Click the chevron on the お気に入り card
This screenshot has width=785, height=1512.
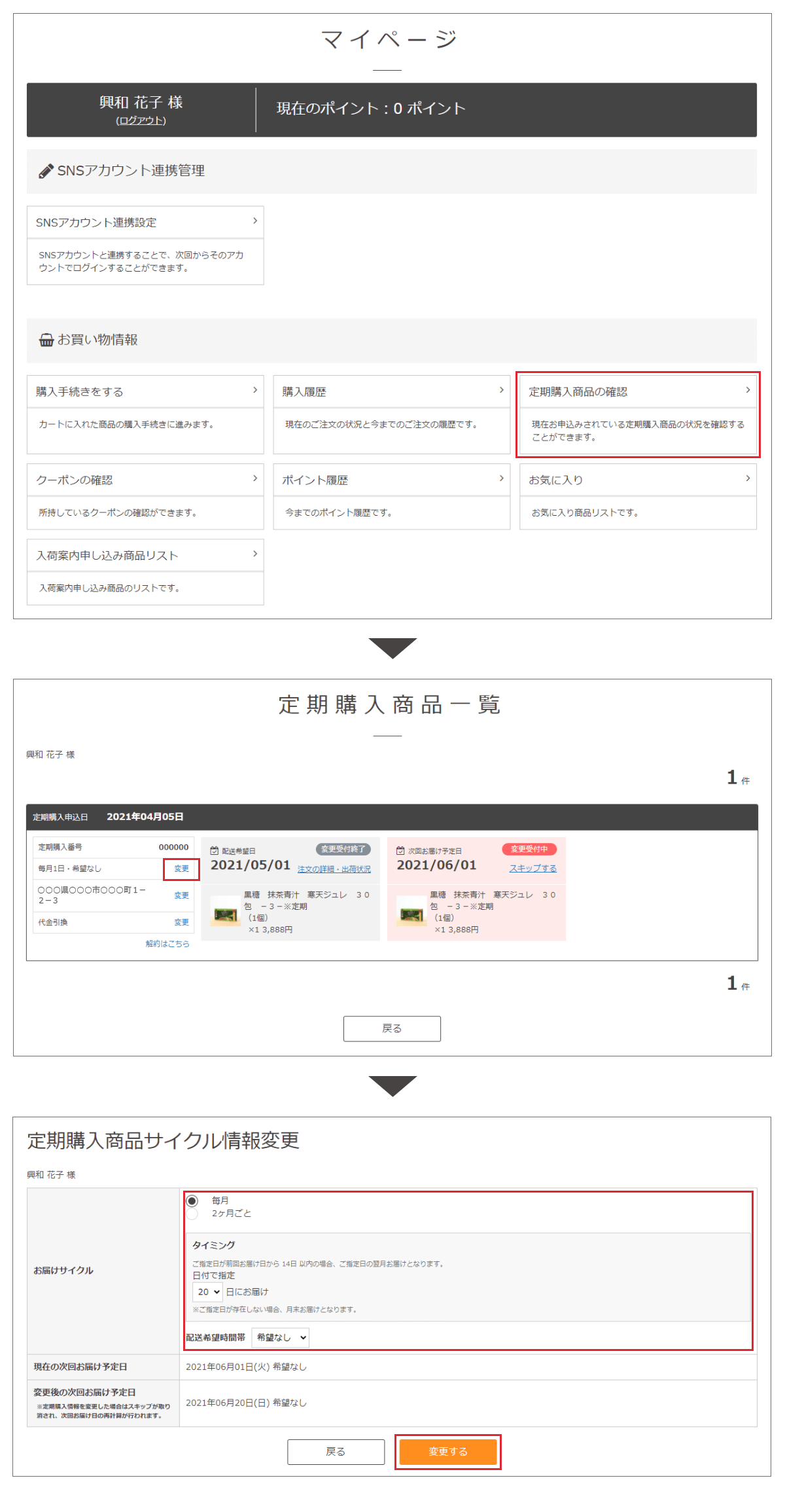point(748,478)
